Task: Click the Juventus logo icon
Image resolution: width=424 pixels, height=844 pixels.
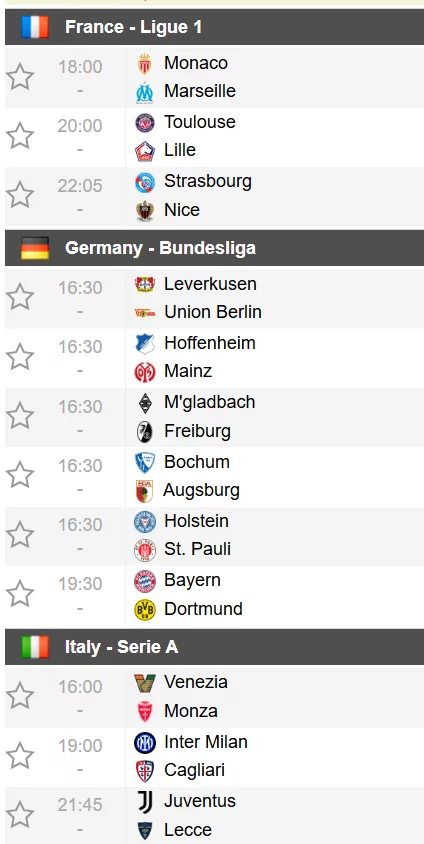Action: coord(145,801)
